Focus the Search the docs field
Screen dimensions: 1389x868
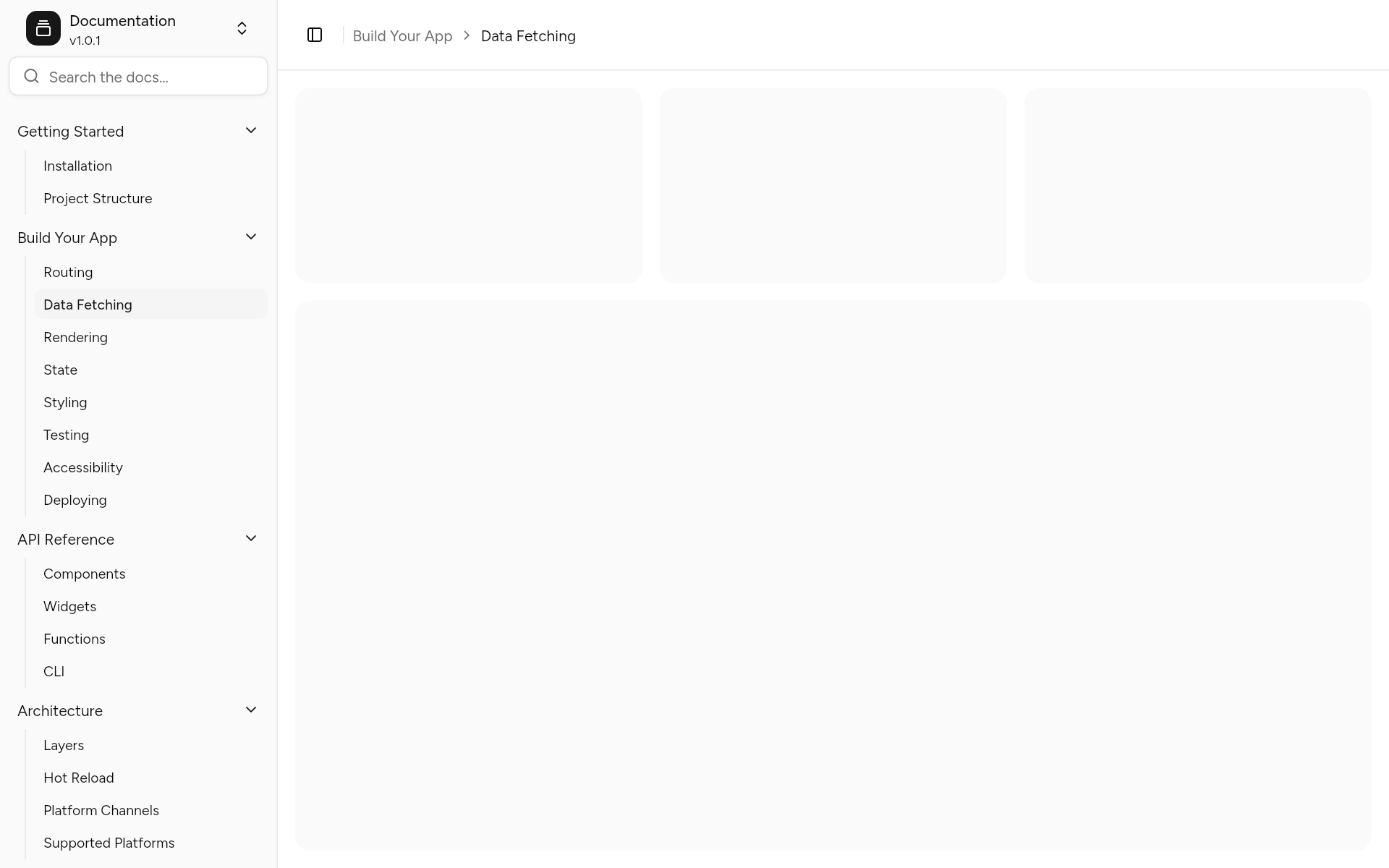(138, 76)
